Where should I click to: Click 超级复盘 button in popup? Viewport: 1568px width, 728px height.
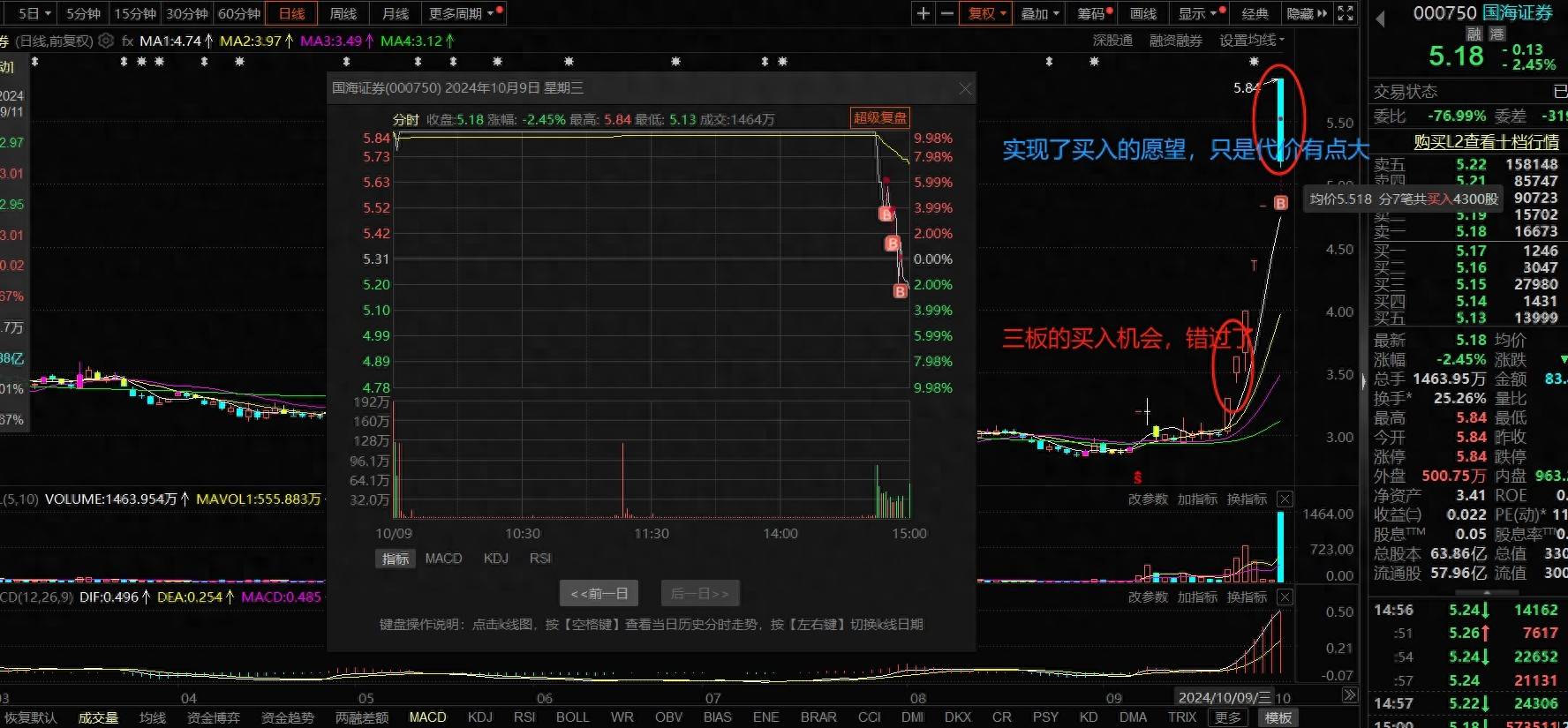[879, 117]
